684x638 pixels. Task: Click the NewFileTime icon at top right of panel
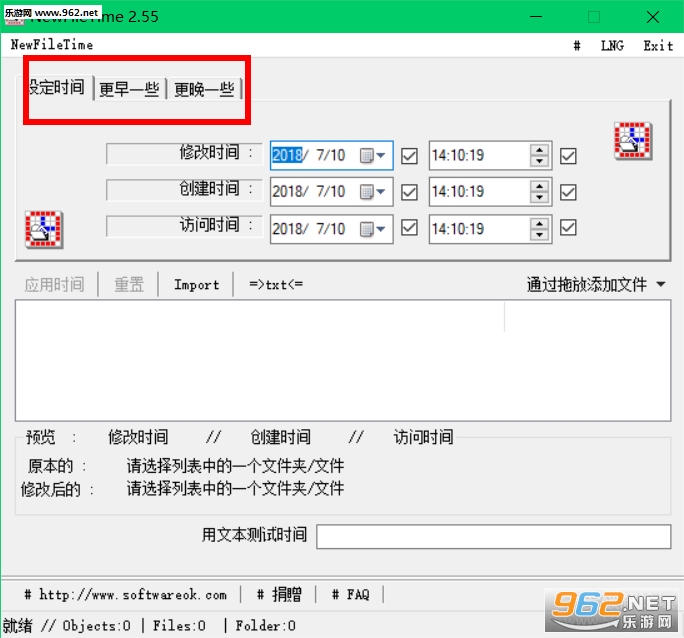(x=633, y=141)
